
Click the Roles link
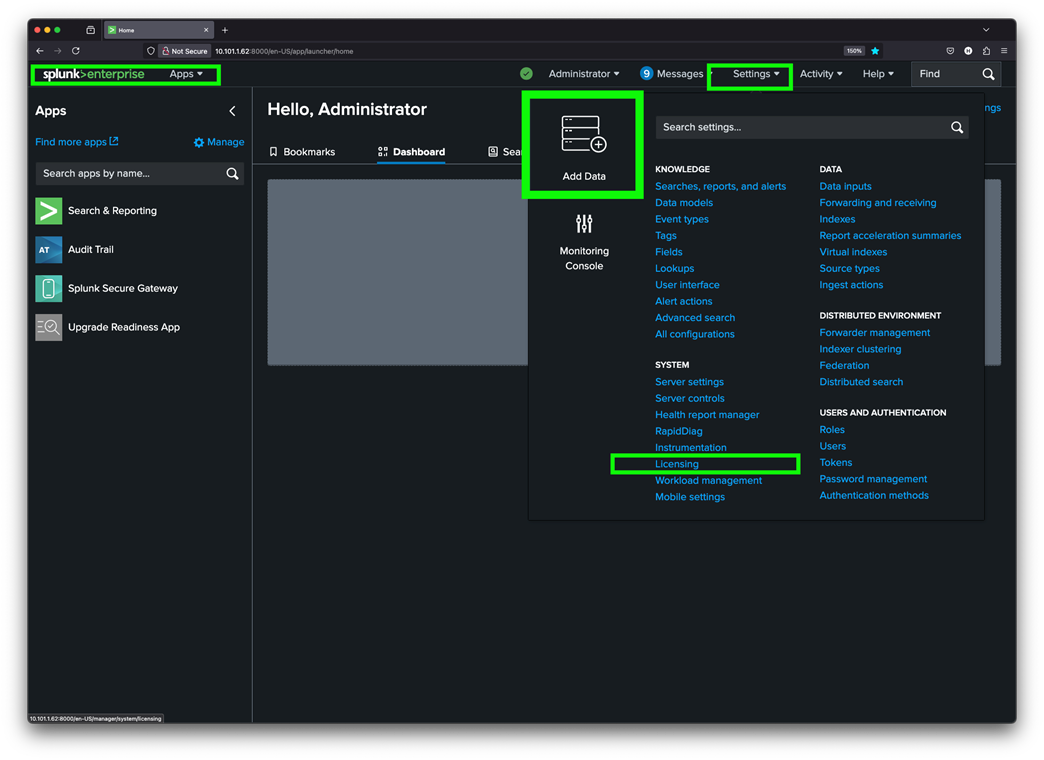(832, 430)
